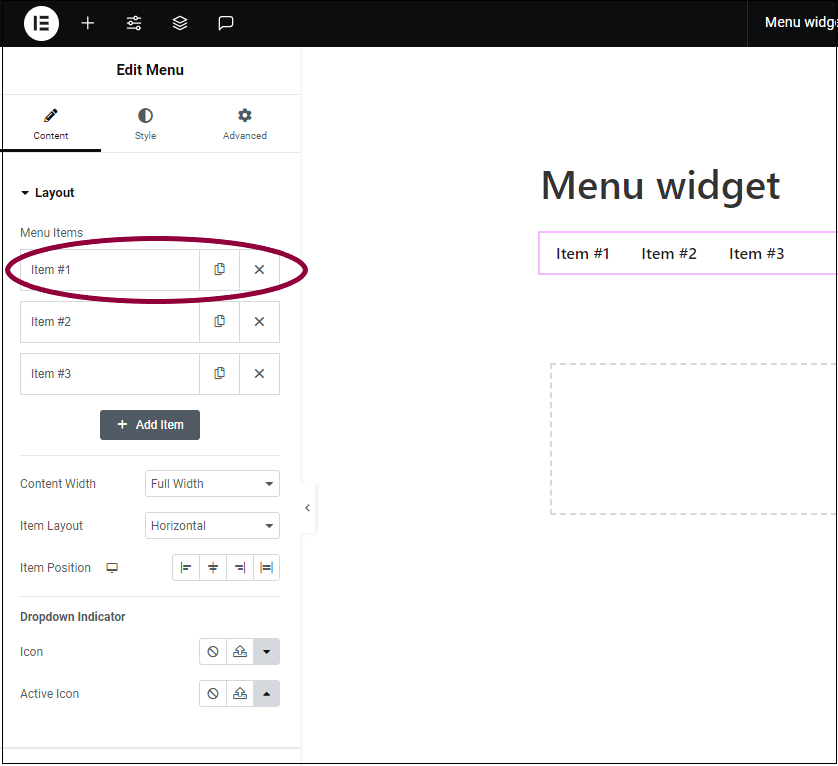Align item position to start

click(186, 568)
